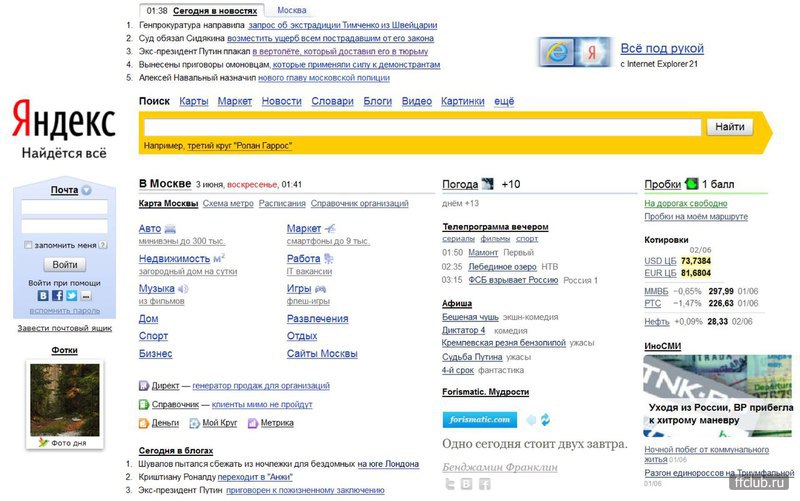Click the Войти login button
Image resolution: width=800 pixels, height=501 pixels.
tap(65, 265)
